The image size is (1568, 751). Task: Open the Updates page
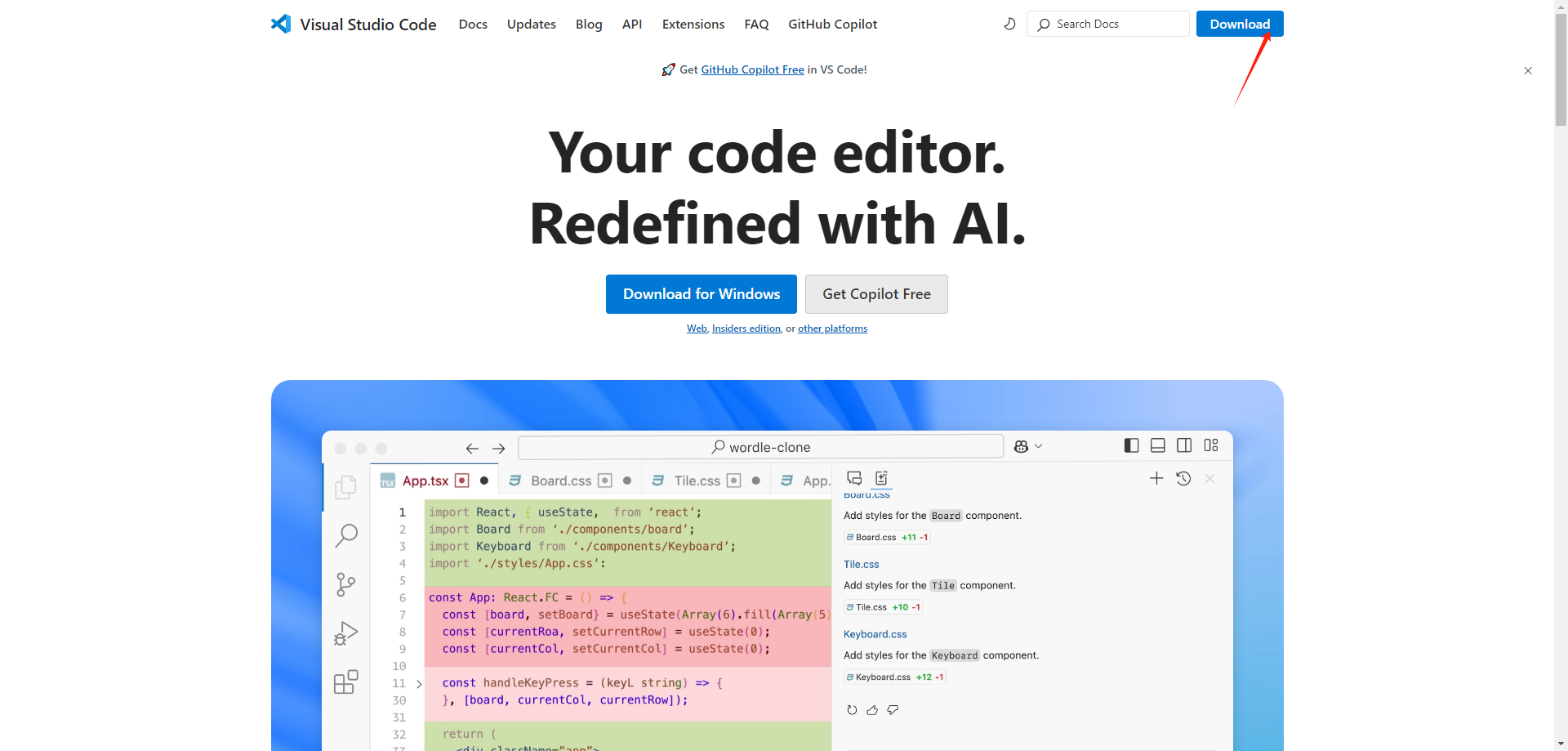(x=532, y=25)
